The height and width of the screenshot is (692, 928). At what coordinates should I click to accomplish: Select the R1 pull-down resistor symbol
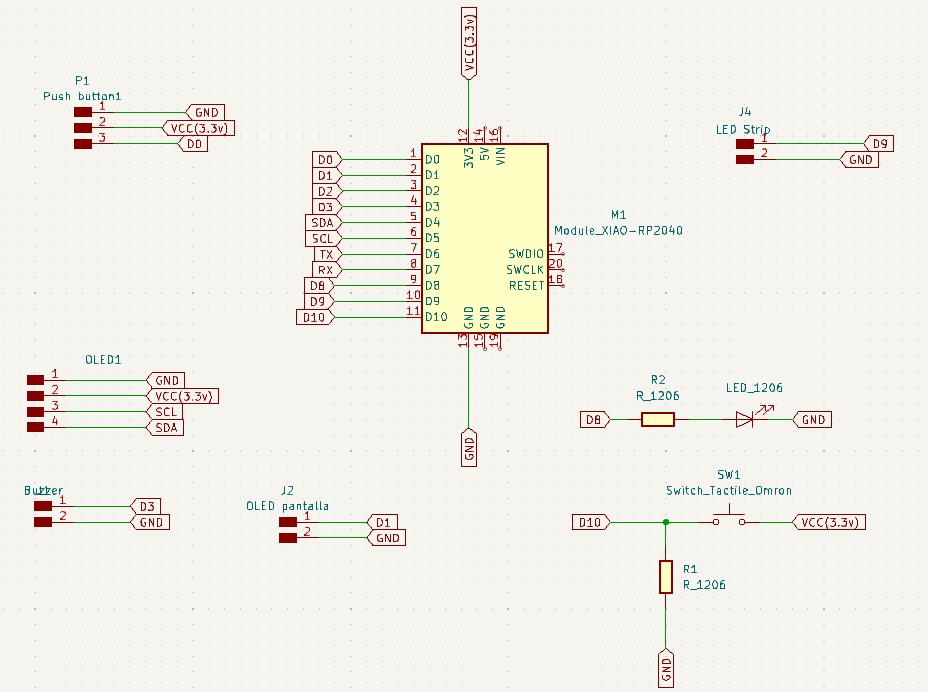click(x=666, y=577)
